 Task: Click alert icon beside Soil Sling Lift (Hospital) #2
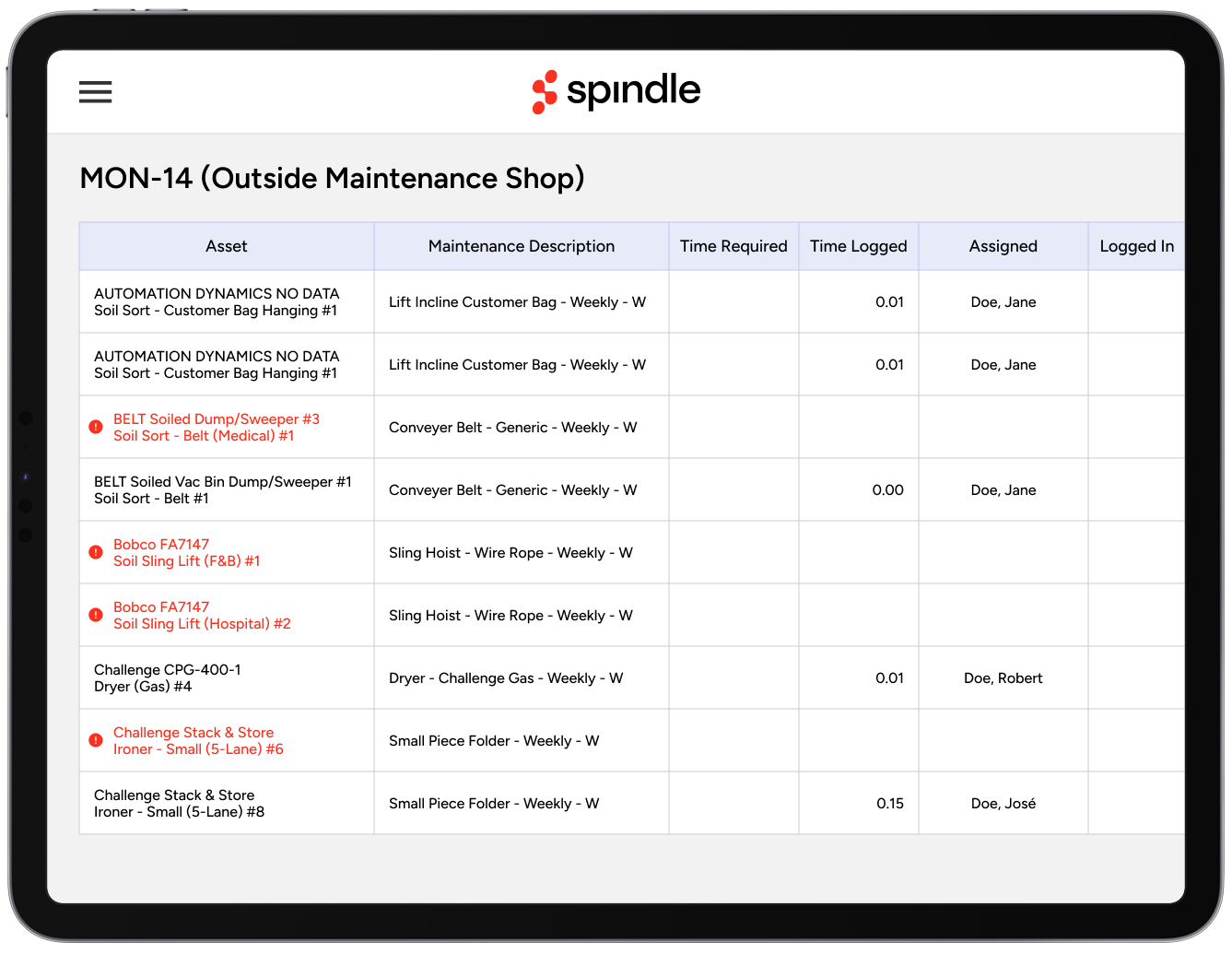[x=96, y=615]
